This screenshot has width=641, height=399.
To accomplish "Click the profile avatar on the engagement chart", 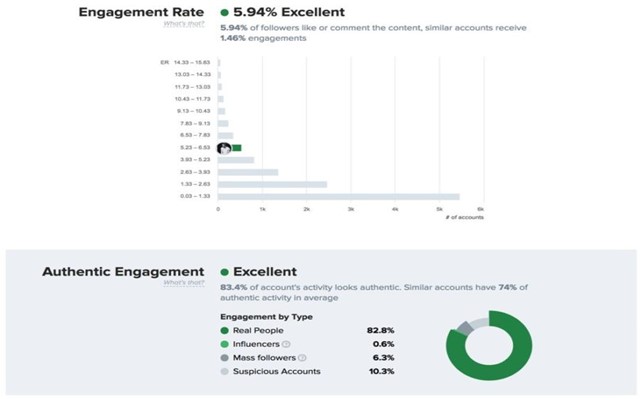I will coord(224,148).
